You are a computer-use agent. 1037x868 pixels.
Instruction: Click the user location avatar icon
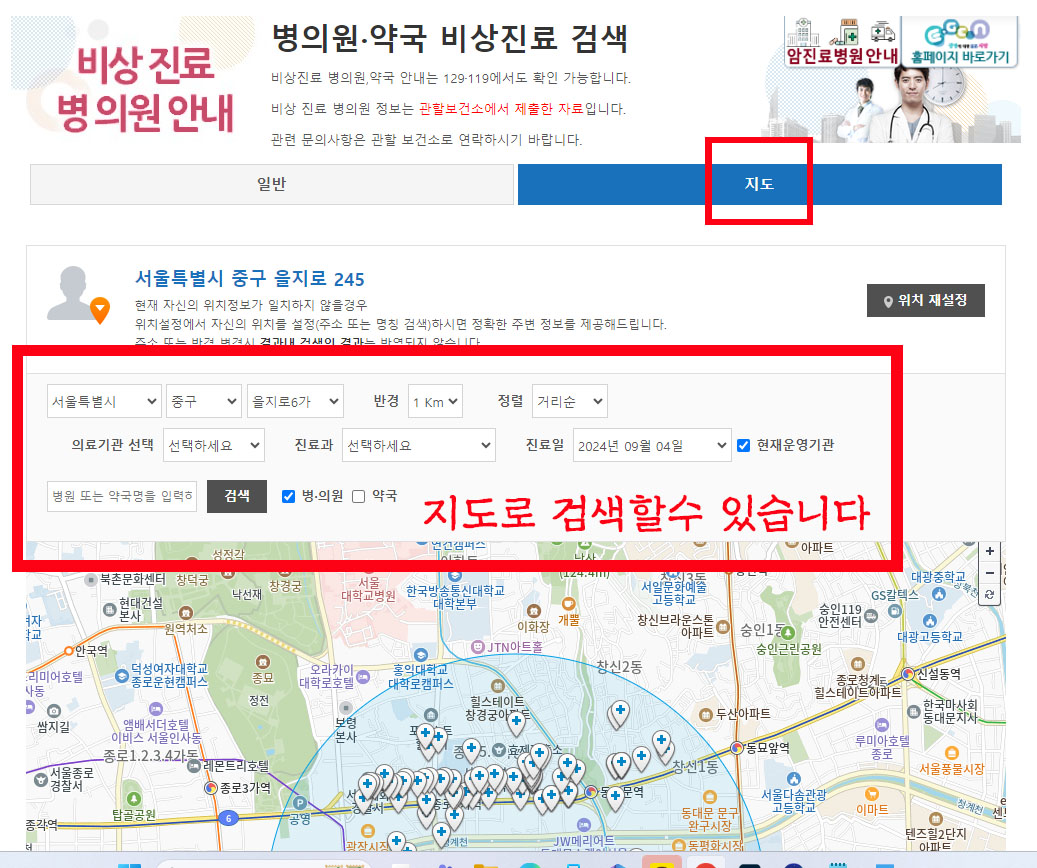pyautogui.click(x=78, y=295)
